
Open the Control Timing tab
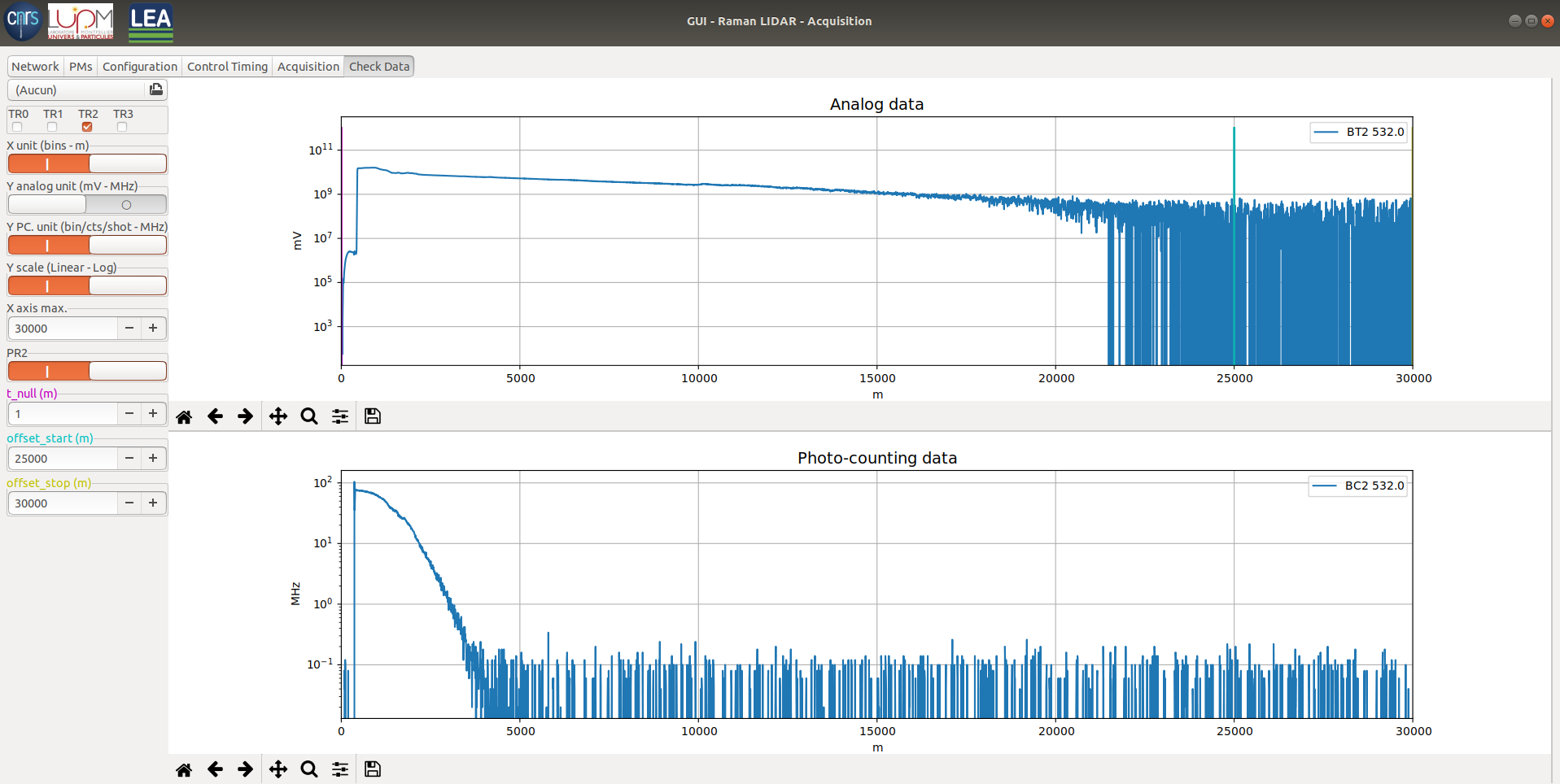[227, 67]
